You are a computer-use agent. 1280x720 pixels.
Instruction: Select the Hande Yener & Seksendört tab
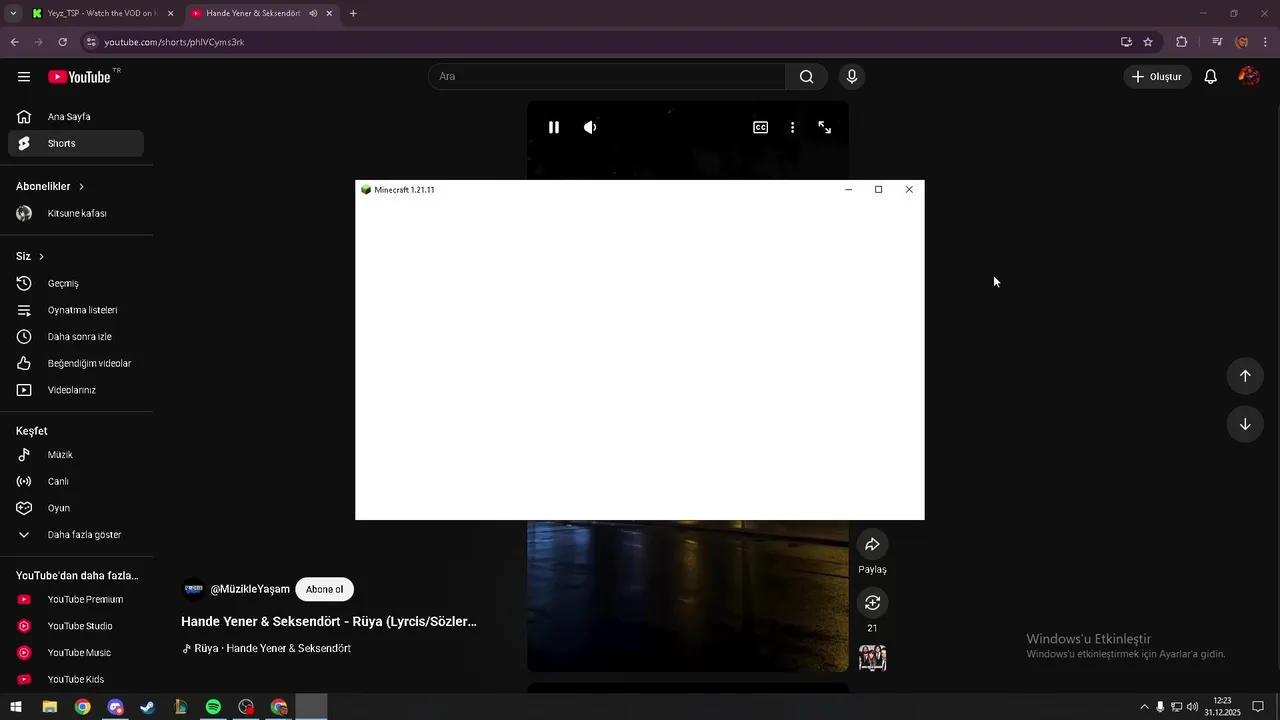(x=252, y=13)
